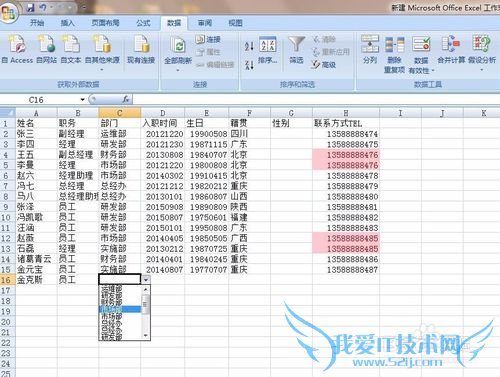The image size is (500, 377).
Task: Select the 联系方式TEL header cell
Action: tap(346, 123)
